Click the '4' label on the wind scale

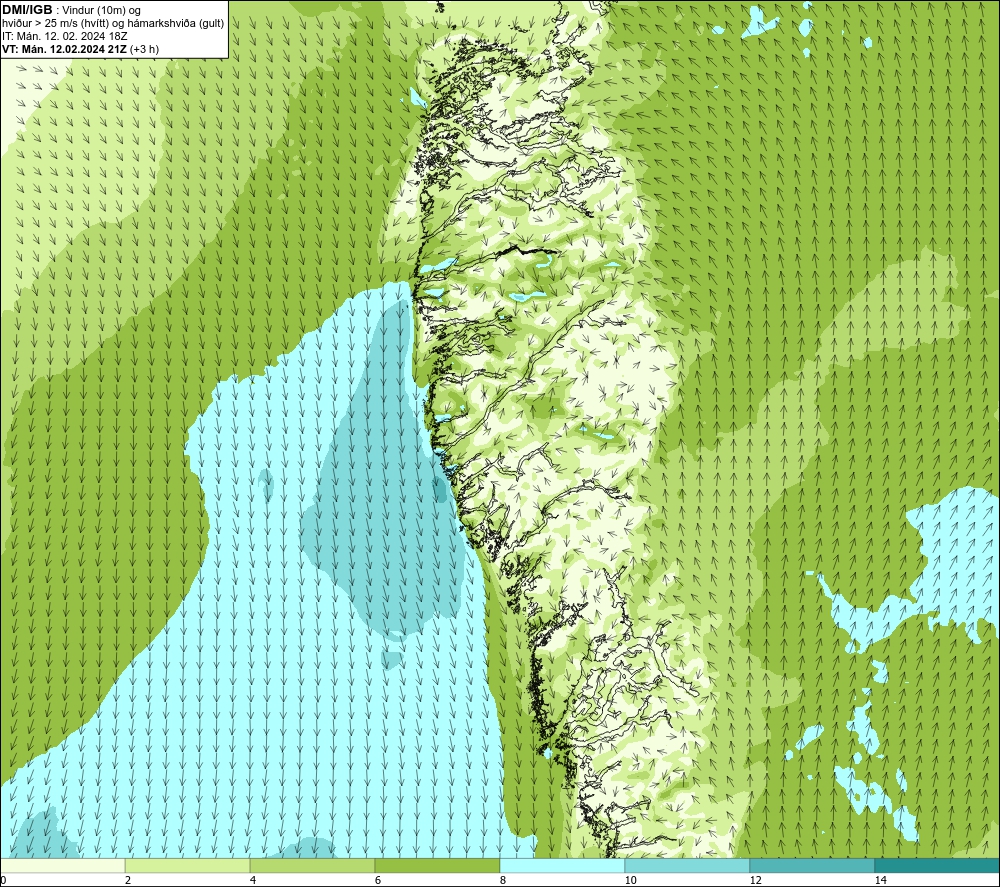253,880
